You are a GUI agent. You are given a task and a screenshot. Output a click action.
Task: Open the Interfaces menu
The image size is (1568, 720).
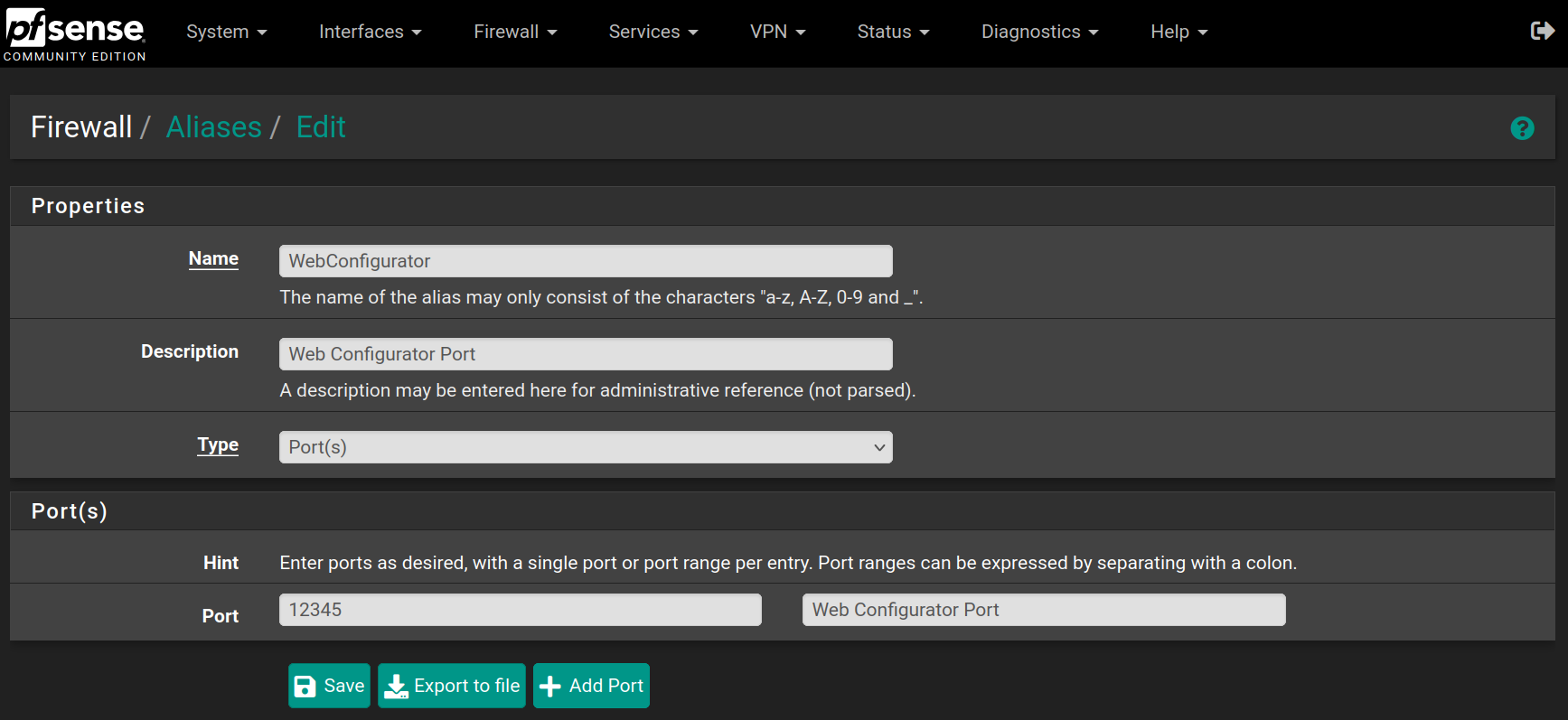point(371,32)
